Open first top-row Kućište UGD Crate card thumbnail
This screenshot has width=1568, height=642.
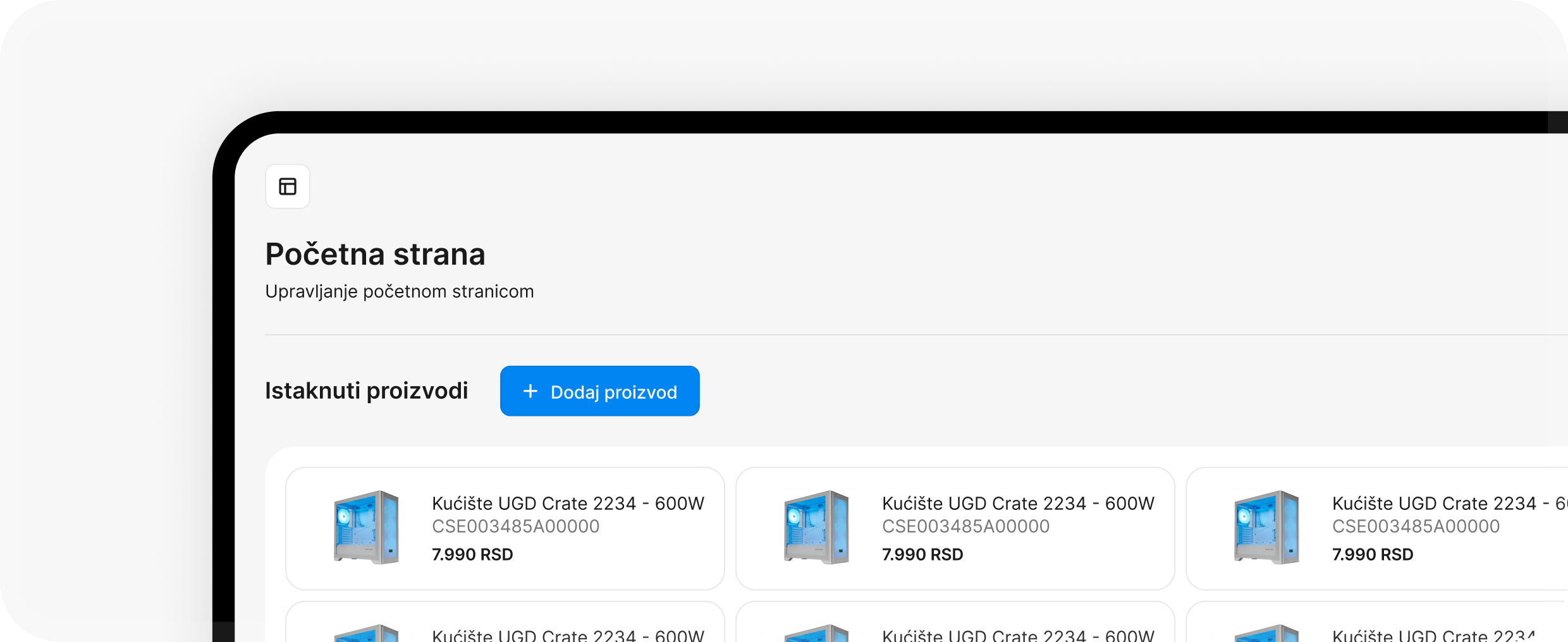(x=367, y=528)
